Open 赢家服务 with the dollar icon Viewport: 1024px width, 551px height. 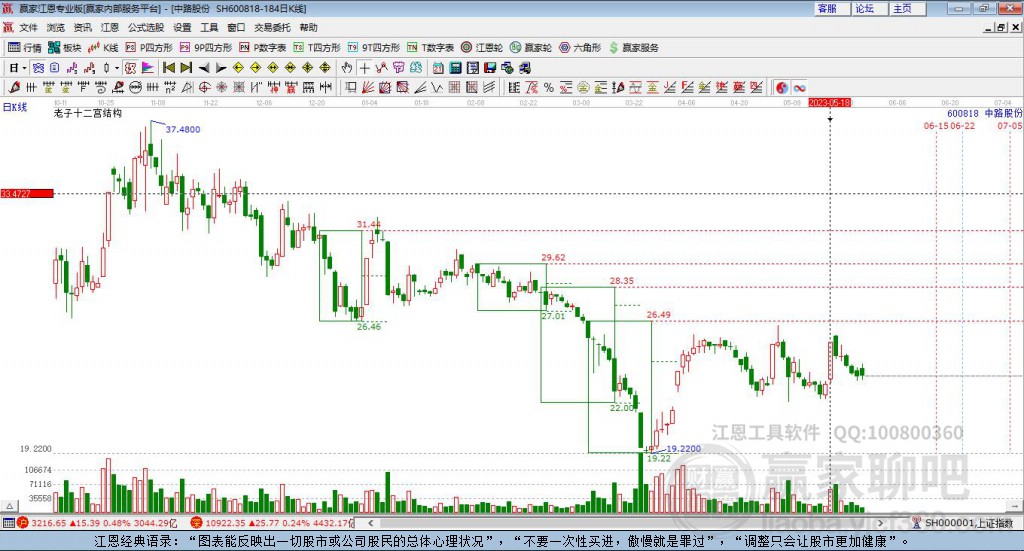point(633,48)
